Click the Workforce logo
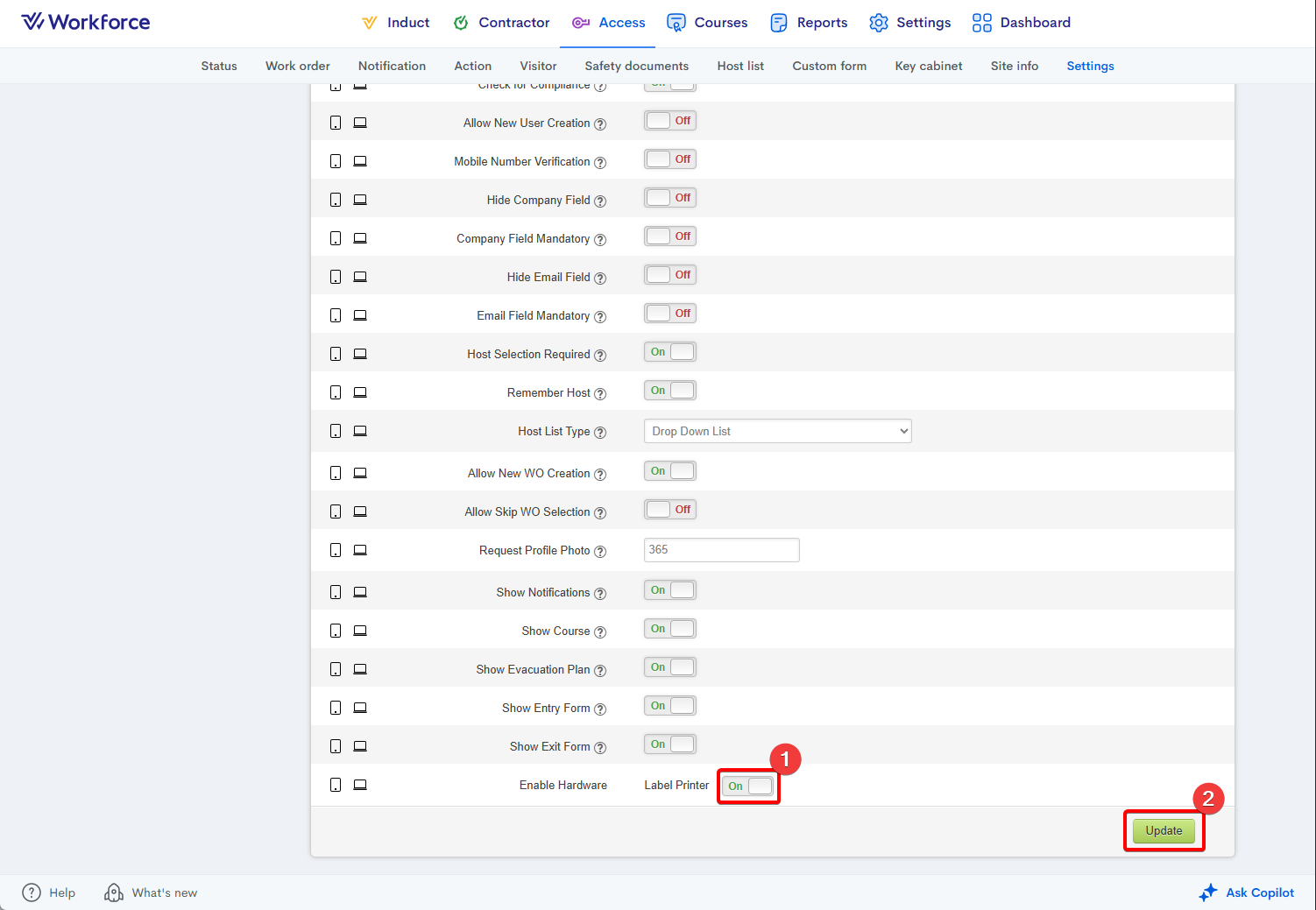The height and width of the screenshot is (910, 1316). (x=86, y=22)
